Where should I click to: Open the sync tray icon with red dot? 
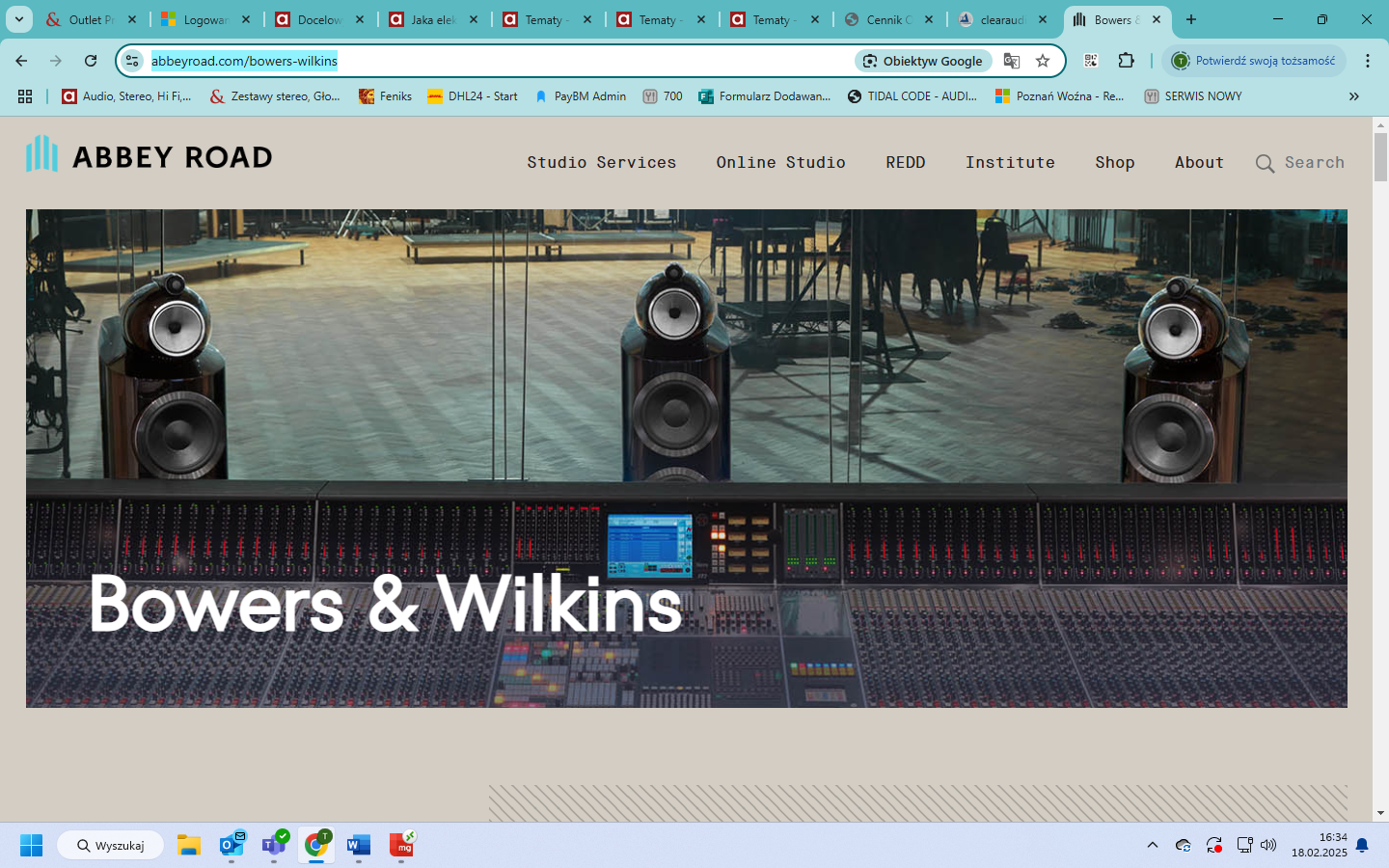[x=1214, y=846]
